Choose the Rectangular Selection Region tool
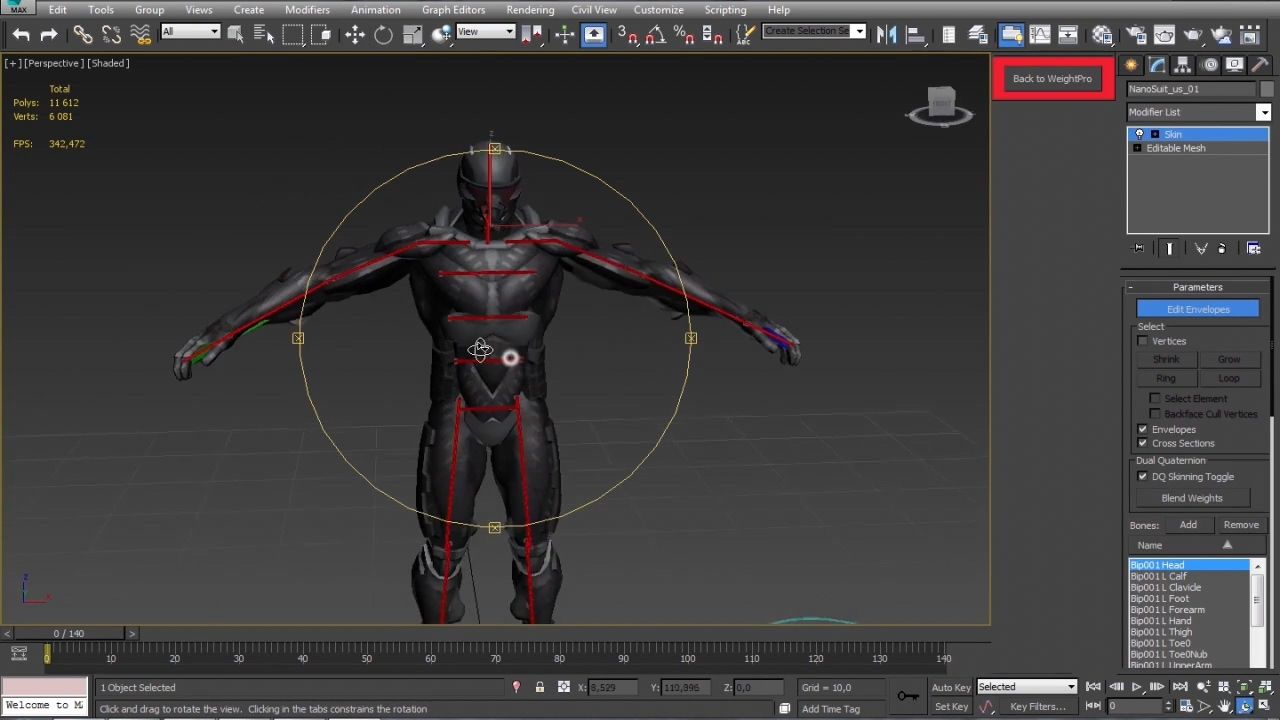This screenshot has height=720, width=1280. coord(293,35)
